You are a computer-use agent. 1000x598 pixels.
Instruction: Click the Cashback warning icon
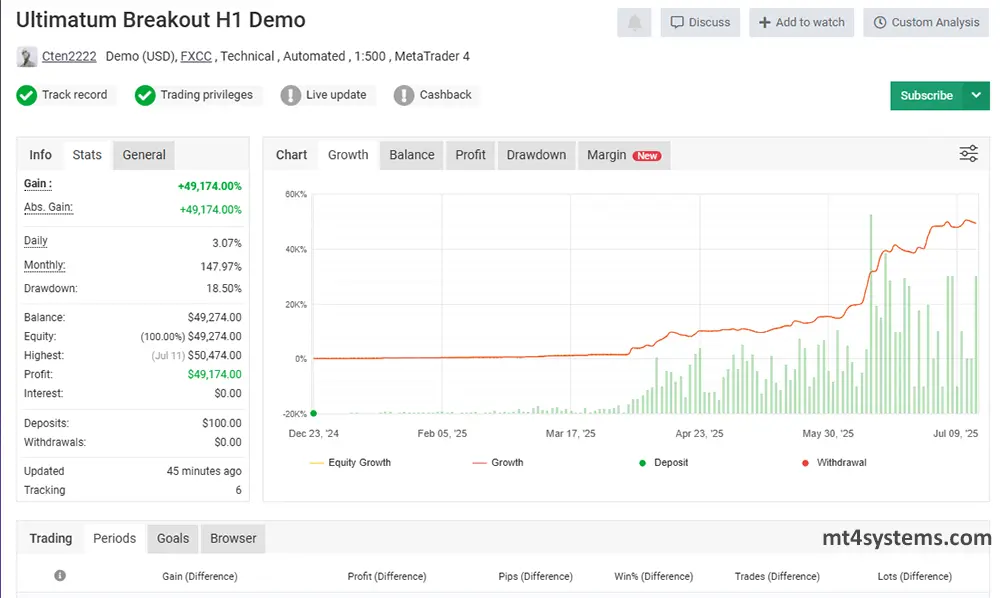[404, 95]
